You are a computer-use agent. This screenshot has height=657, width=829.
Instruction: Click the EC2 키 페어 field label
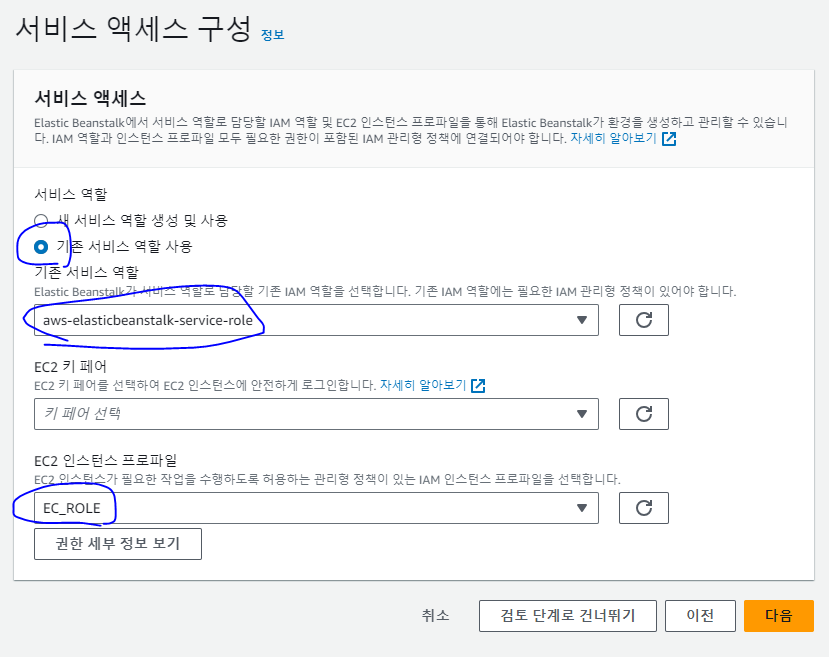[70, 366]
